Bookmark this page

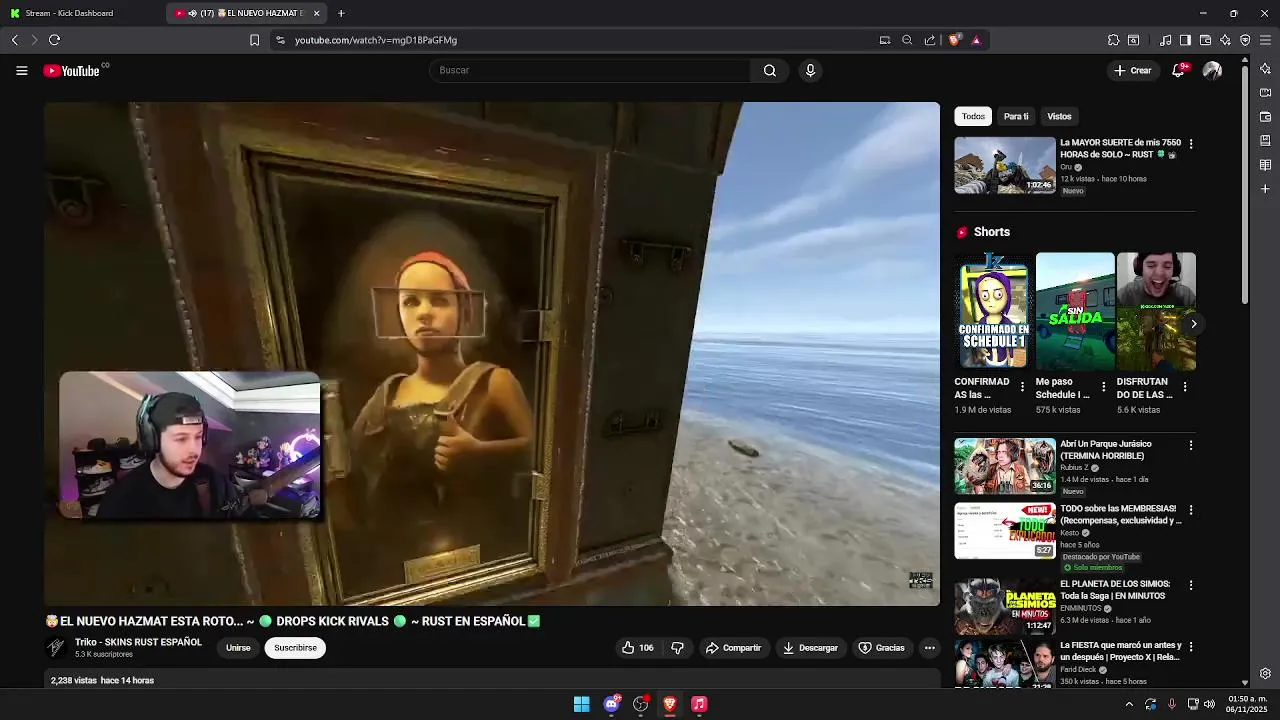point(254,40)
